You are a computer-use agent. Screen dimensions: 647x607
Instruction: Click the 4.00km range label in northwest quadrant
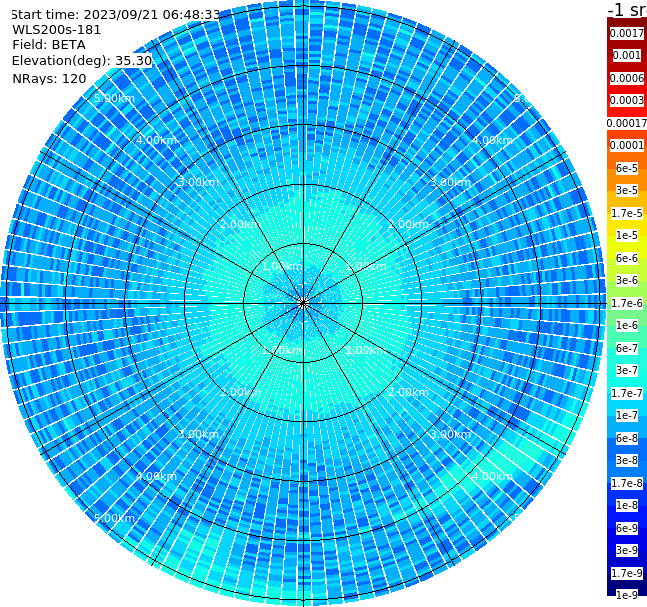point(156,140)
